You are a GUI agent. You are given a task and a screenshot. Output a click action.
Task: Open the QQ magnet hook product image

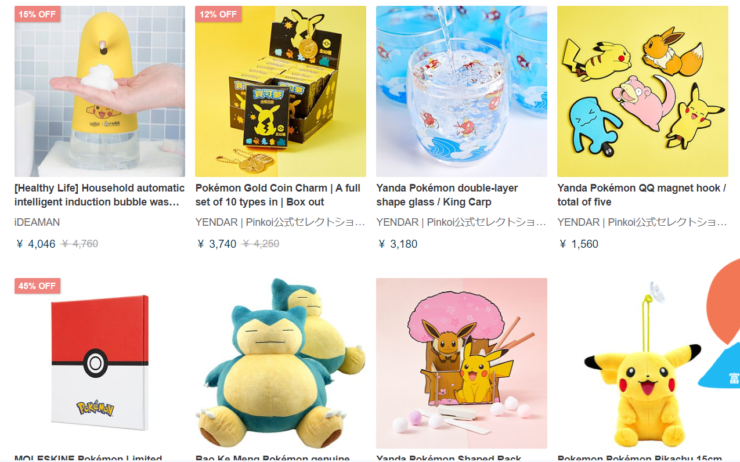pyautogui.click(x=642, y=91)
